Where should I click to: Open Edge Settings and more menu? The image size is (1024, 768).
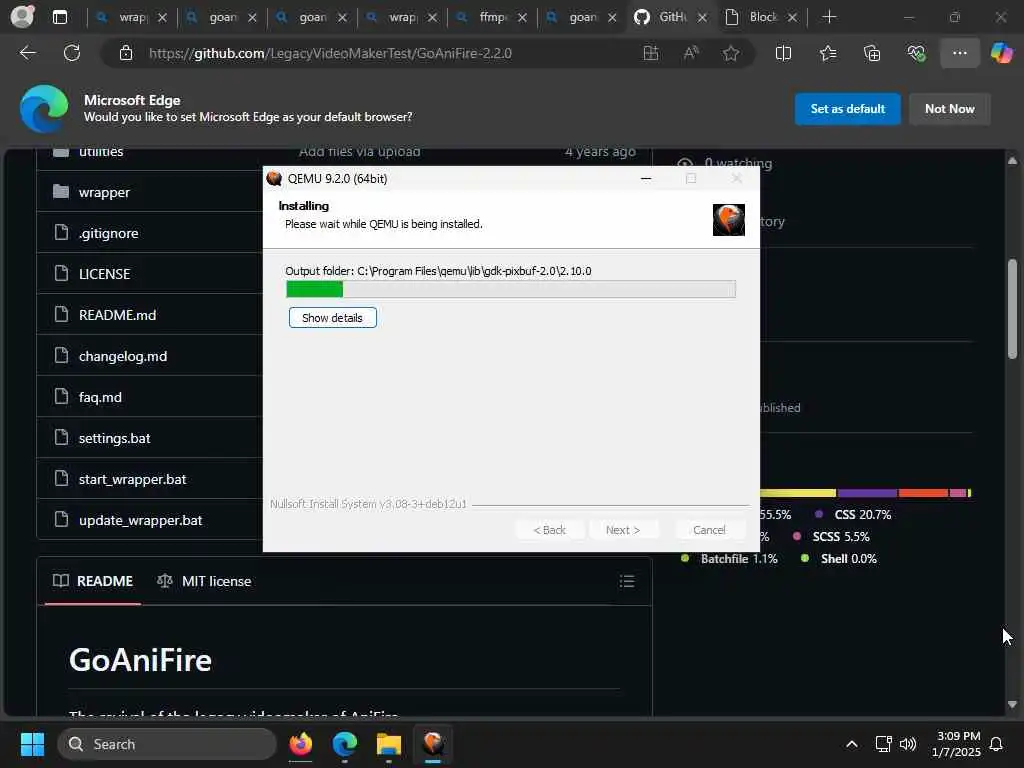click(x=959, y=53)
